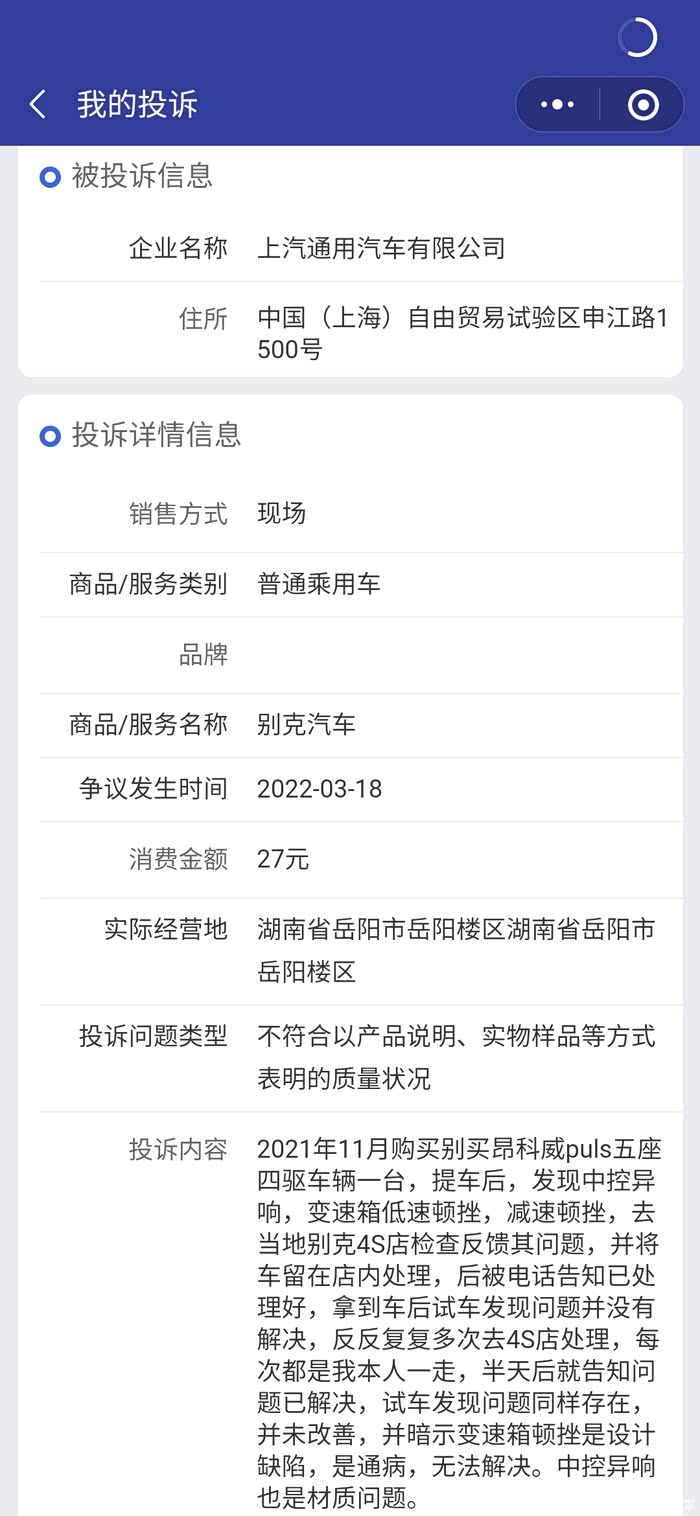Select the 被投诉信息 section heading
Image resolution: width=700 pixels, height=1516 pixels.
[x=142, y=176]
